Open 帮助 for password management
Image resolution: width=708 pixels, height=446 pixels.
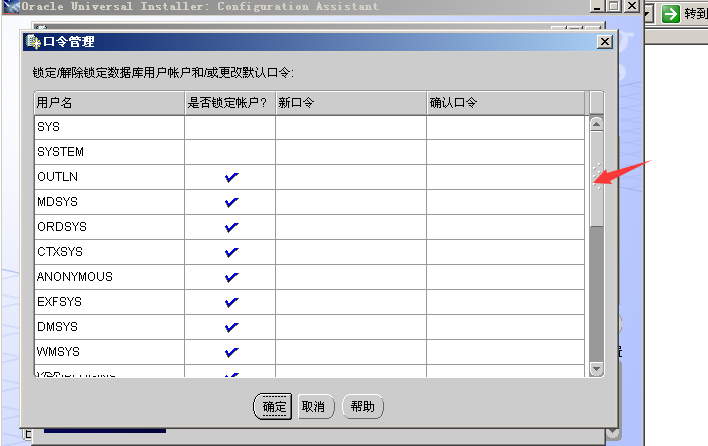(363, 406)
